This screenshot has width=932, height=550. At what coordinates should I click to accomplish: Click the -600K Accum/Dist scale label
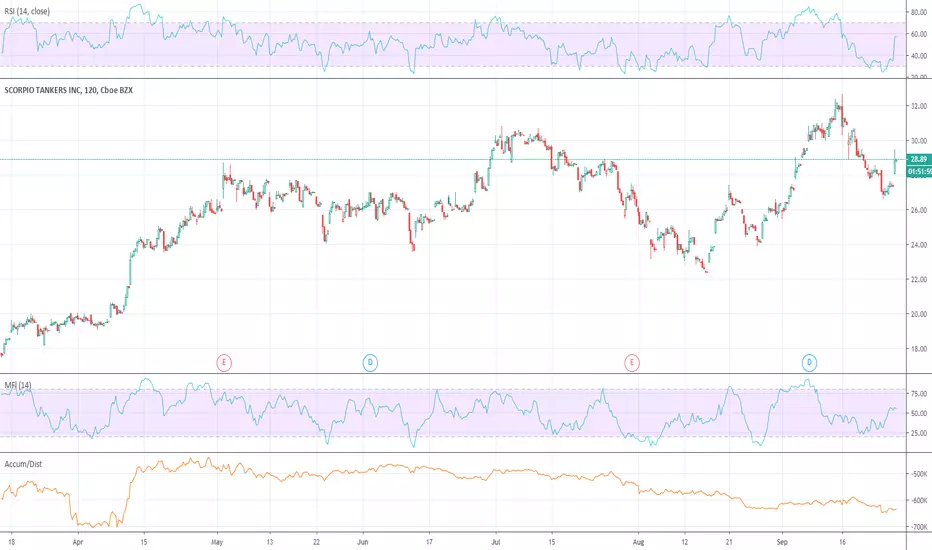(x=919, y=501)
